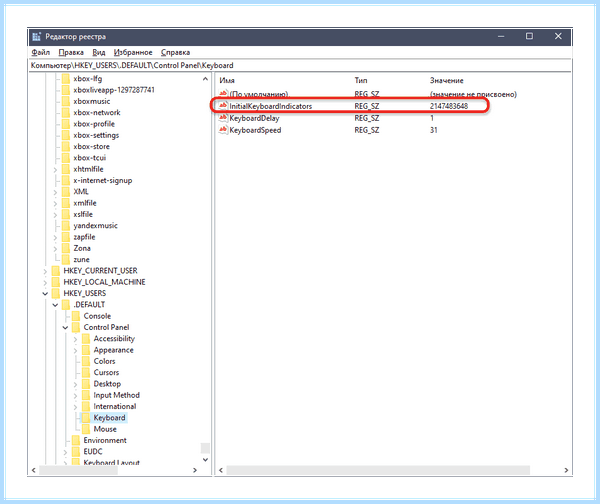Select the KeyboardDelay value icon
The width and height of the screenshot is (600, 504).
coord(223,118)
